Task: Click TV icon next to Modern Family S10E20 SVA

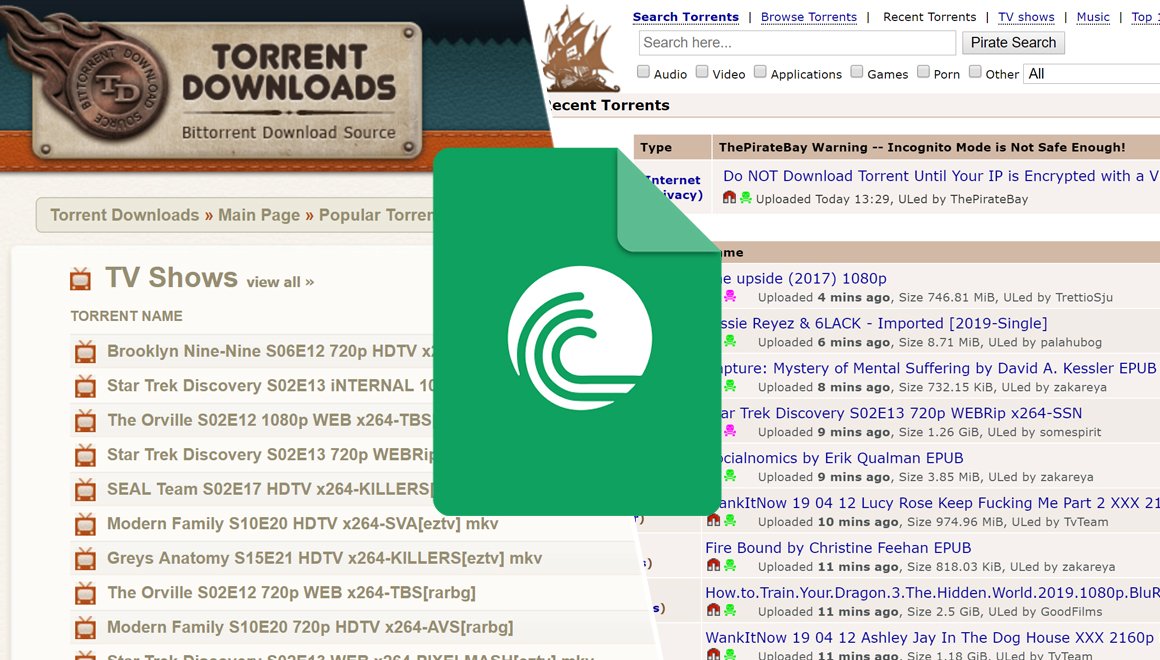Action: [x=85, y=525]
